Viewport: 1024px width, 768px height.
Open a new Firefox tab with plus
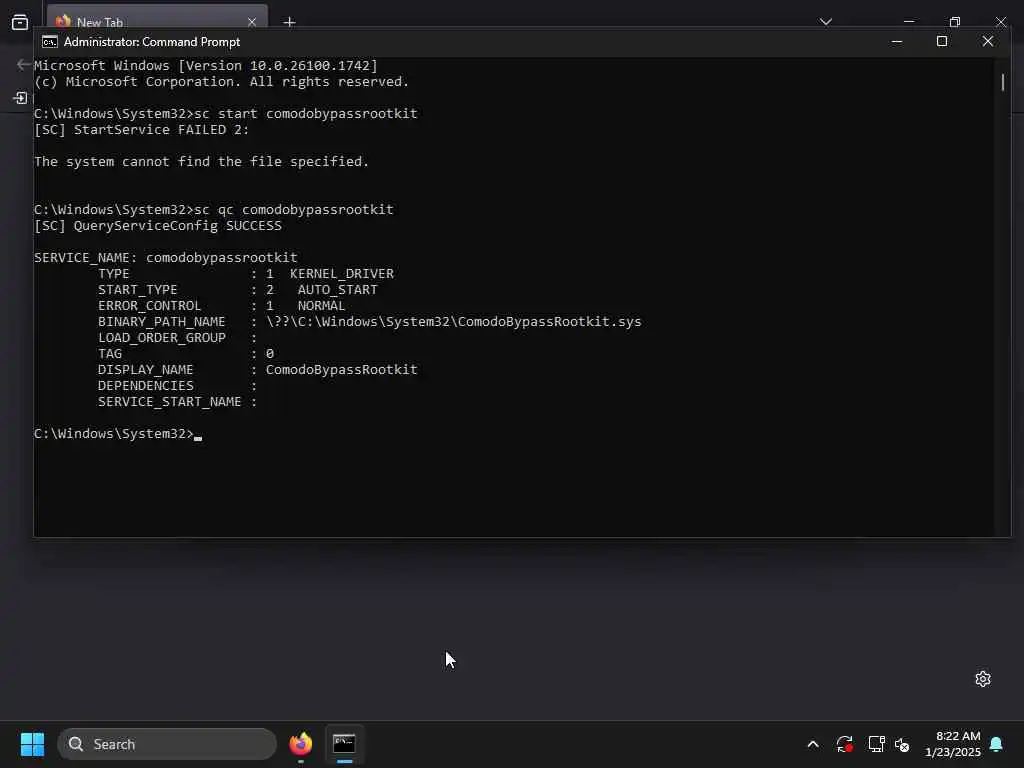point(289,22)
